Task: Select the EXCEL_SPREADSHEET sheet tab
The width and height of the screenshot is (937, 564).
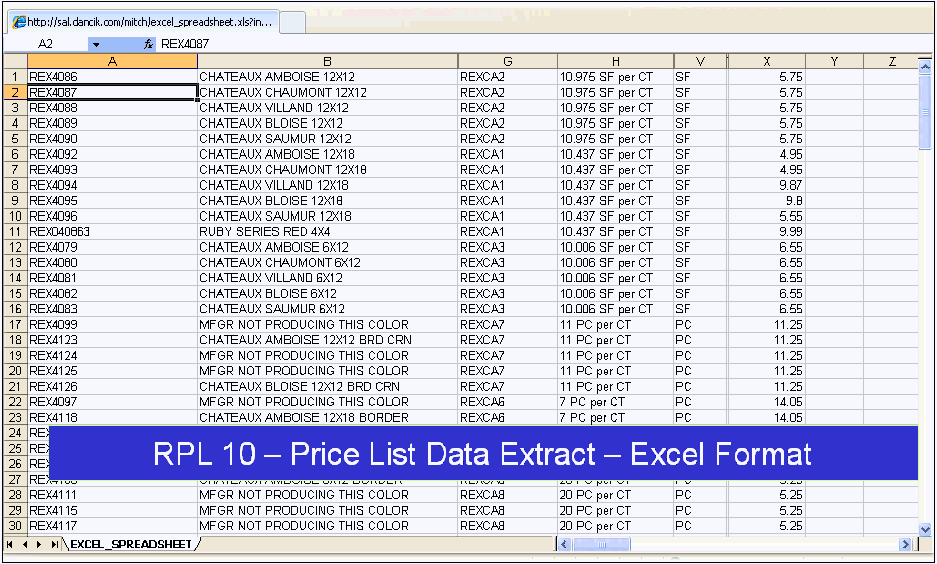Action: click(130, 544)
